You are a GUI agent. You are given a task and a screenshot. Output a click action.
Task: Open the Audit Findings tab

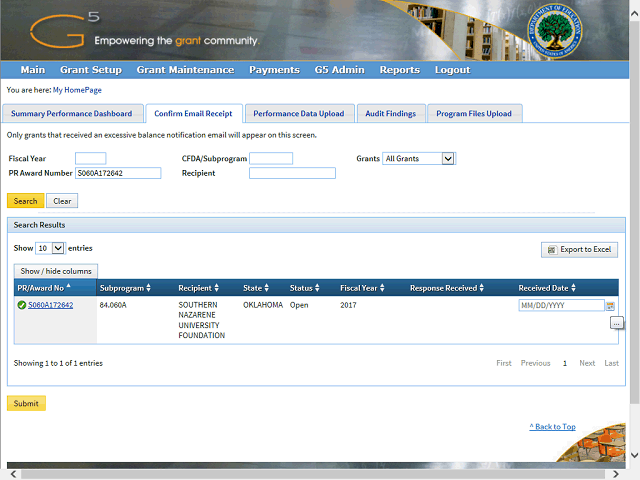click(x=391, y=113)
